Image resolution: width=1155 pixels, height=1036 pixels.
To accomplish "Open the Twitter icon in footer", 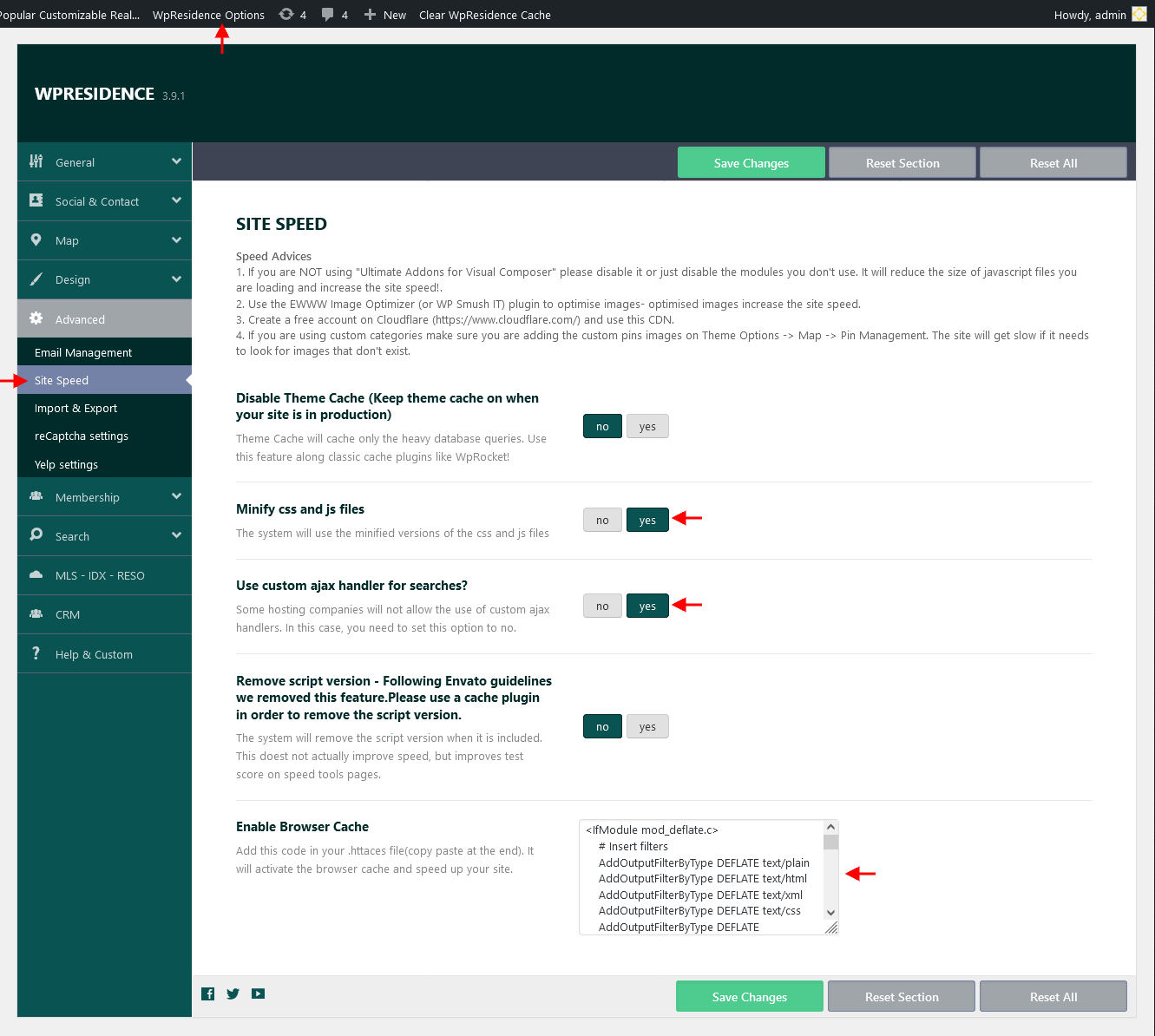I will (x=233, y=994).
